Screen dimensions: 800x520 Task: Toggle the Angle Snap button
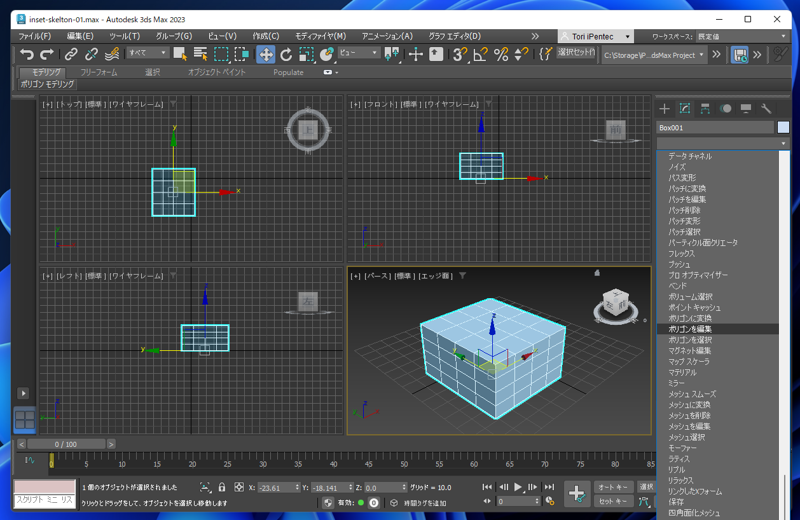481,54
